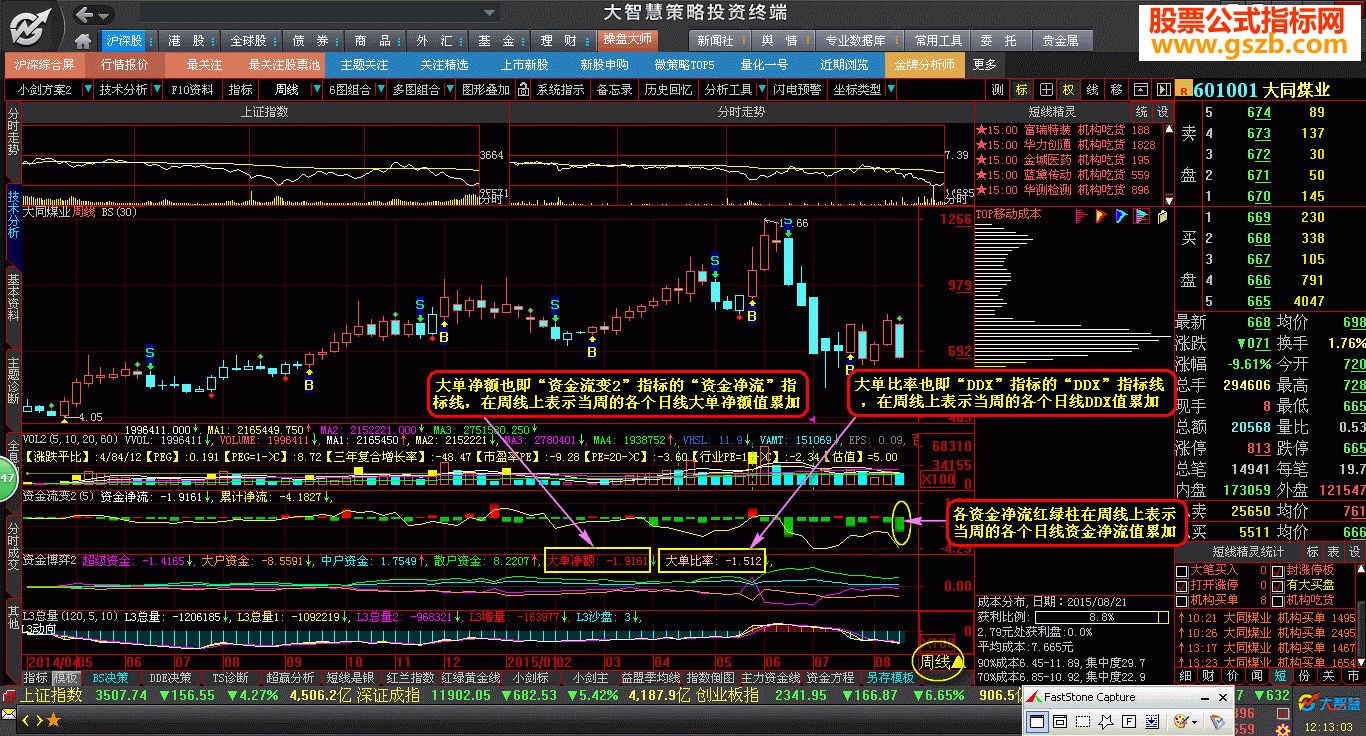Open 短线精灵 settings via 设 icon

pos(1162,111)
